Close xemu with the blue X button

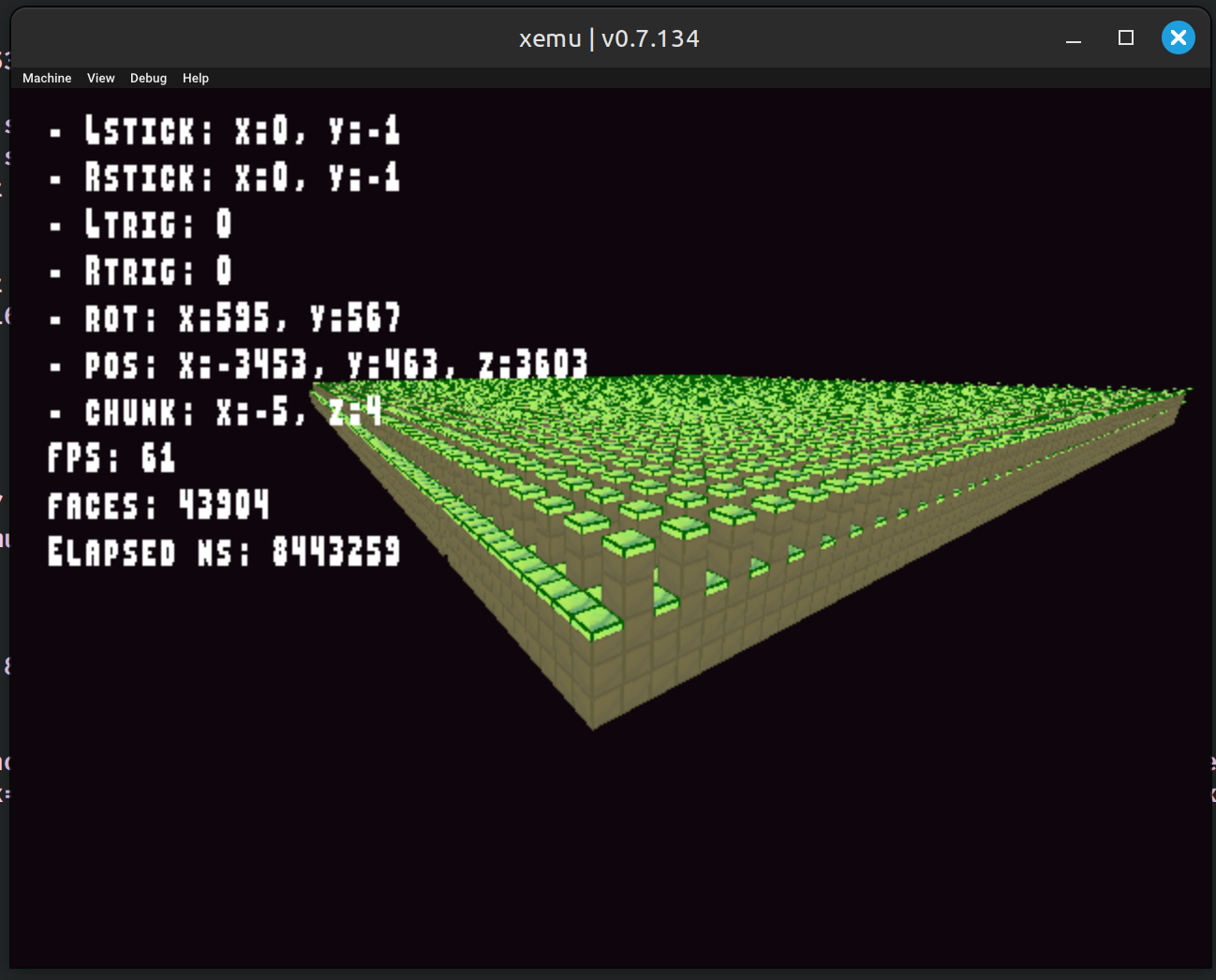(1178, 37)
